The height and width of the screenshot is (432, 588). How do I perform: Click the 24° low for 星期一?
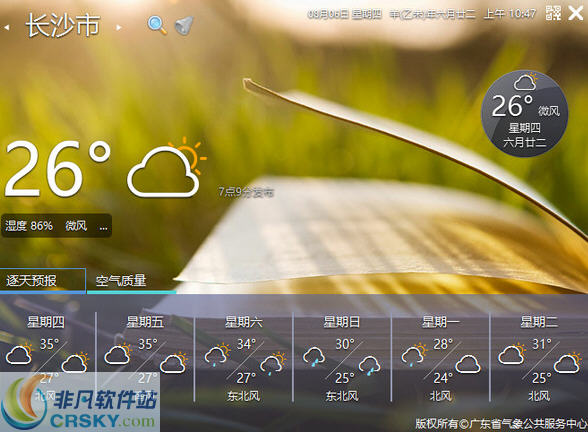point(443,378)
